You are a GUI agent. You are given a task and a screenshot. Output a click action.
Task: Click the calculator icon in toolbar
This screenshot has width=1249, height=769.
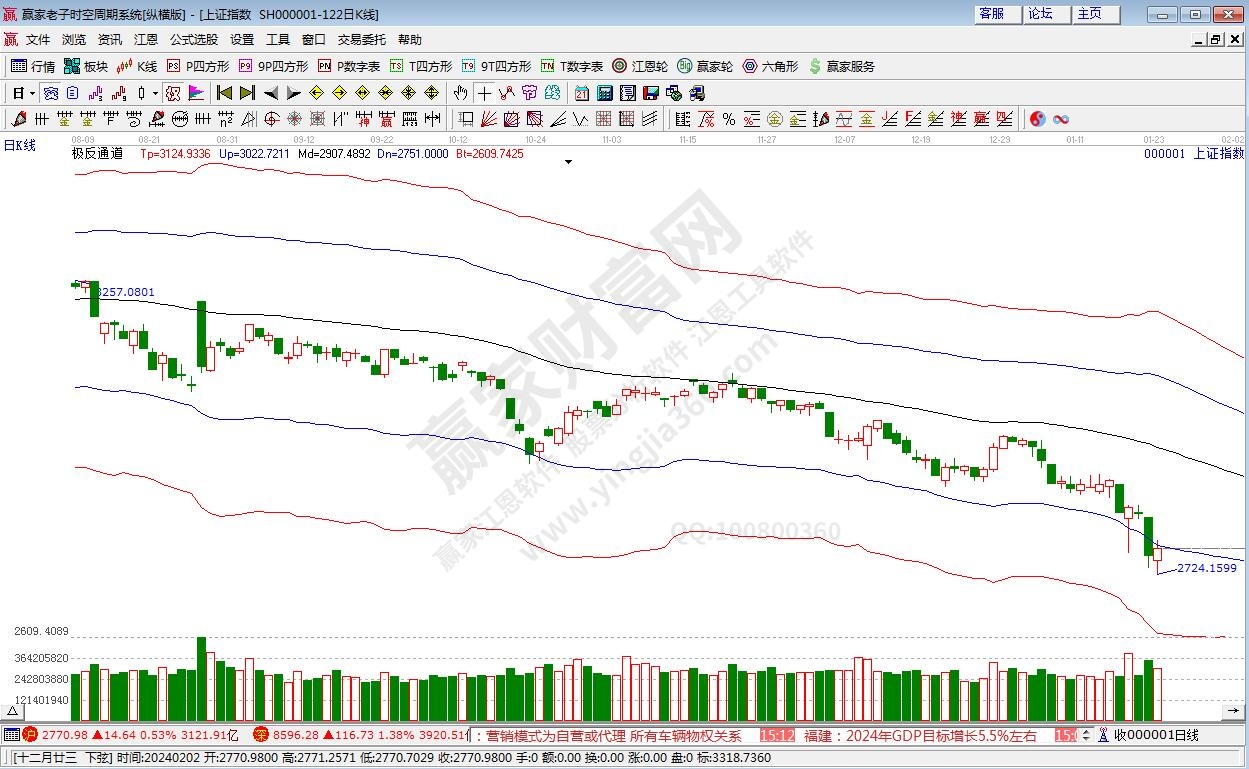[x=605, y=93]
